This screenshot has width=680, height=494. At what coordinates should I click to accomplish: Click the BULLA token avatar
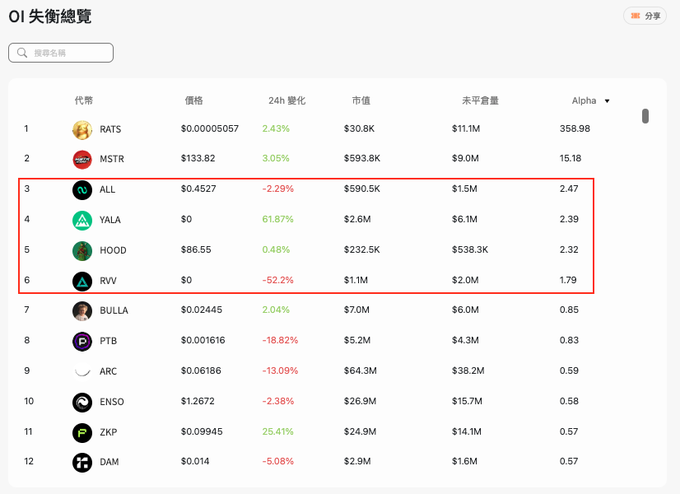tap(82, 311)
